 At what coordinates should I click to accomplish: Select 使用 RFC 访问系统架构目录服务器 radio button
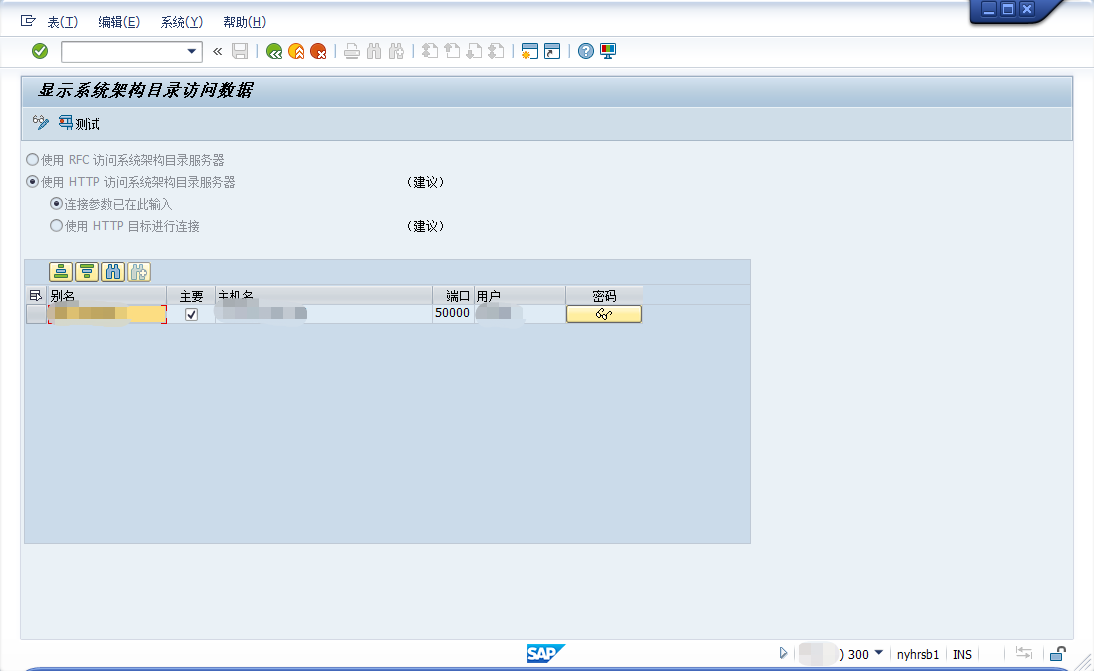32,160
